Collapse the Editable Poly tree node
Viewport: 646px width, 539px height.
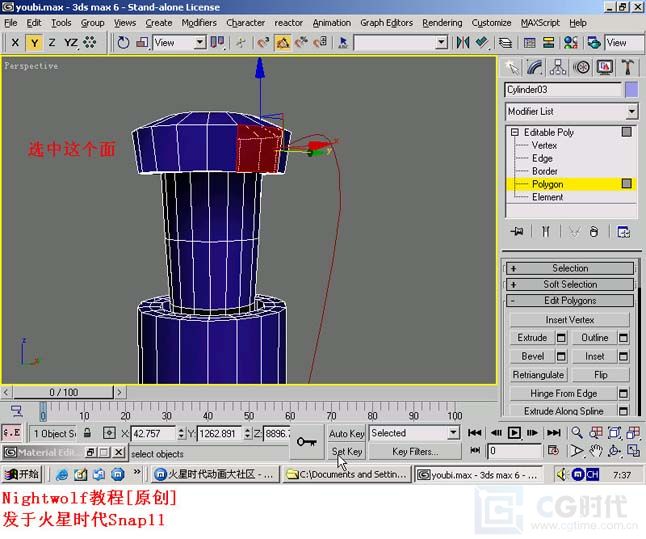click(x=514, y=132)
